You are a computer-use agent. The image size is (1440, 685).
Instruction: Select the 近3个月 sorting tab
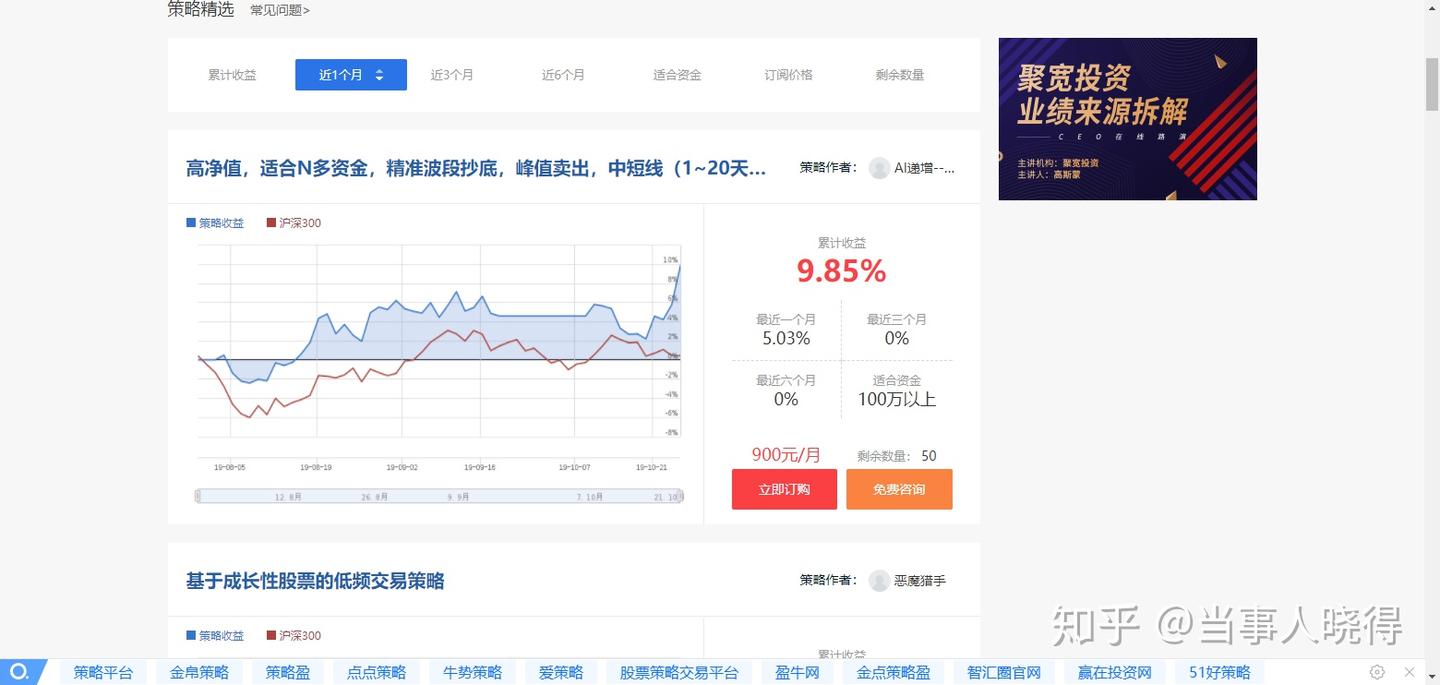(452, 74)
